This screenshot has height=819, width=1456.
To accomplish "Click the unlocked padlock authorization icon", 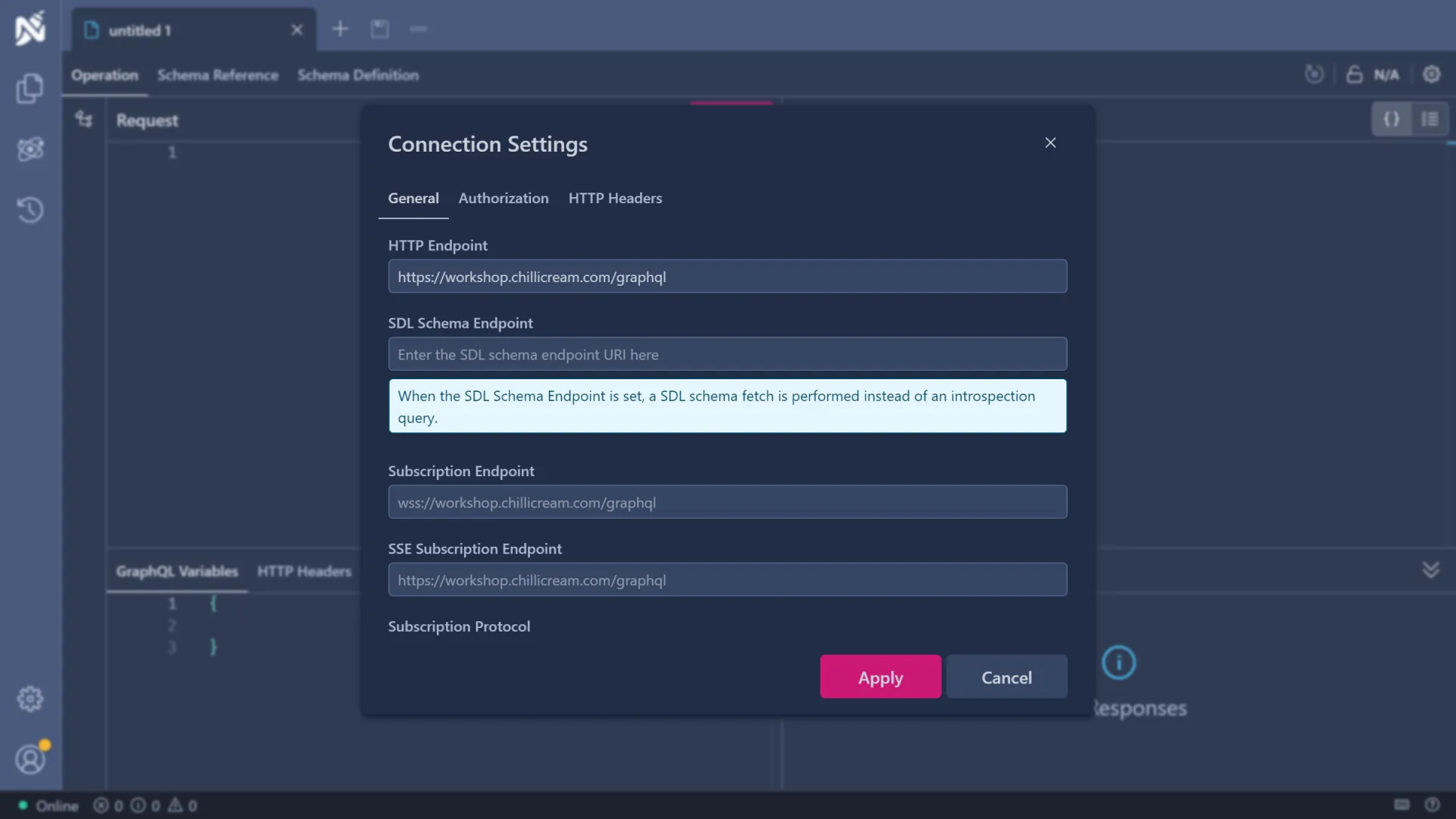I will pyautogui.click(x=1354, y=74).
